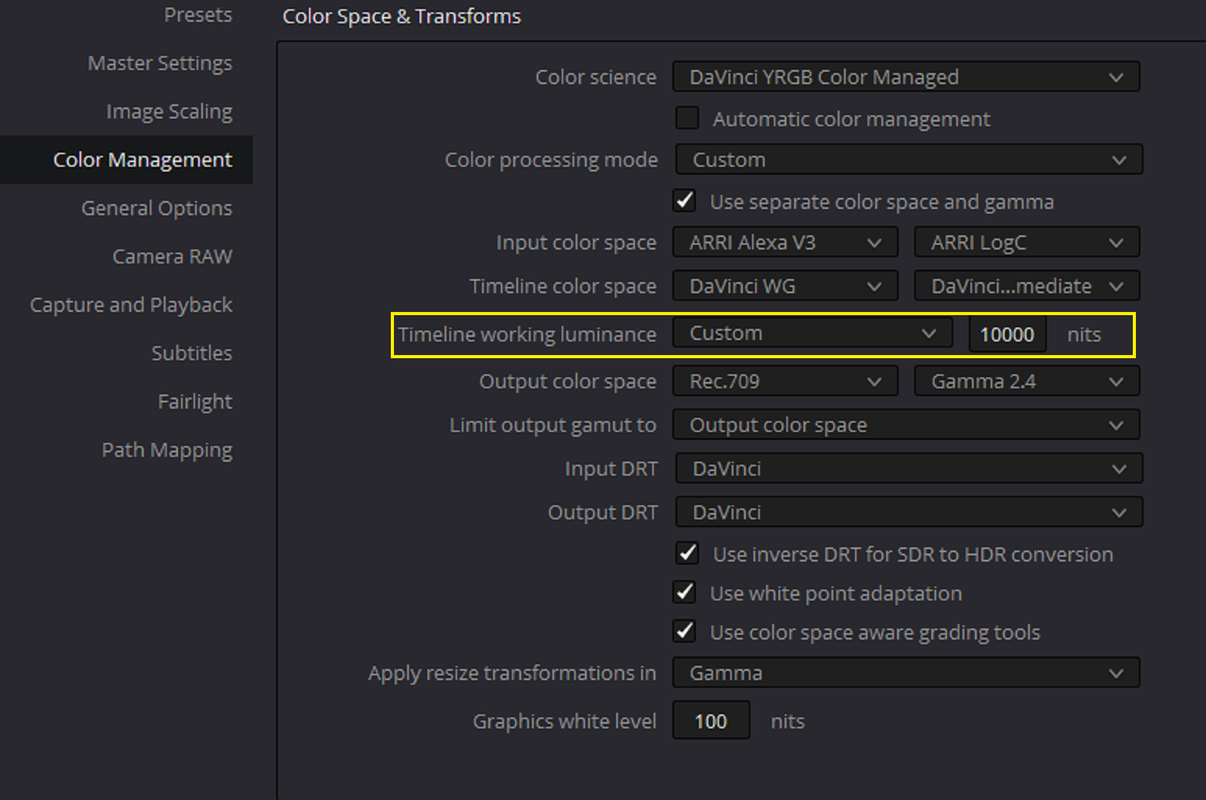
Task: Open the Output DRT dropdown
Action: pyautogui.click(x=909, y=512)
